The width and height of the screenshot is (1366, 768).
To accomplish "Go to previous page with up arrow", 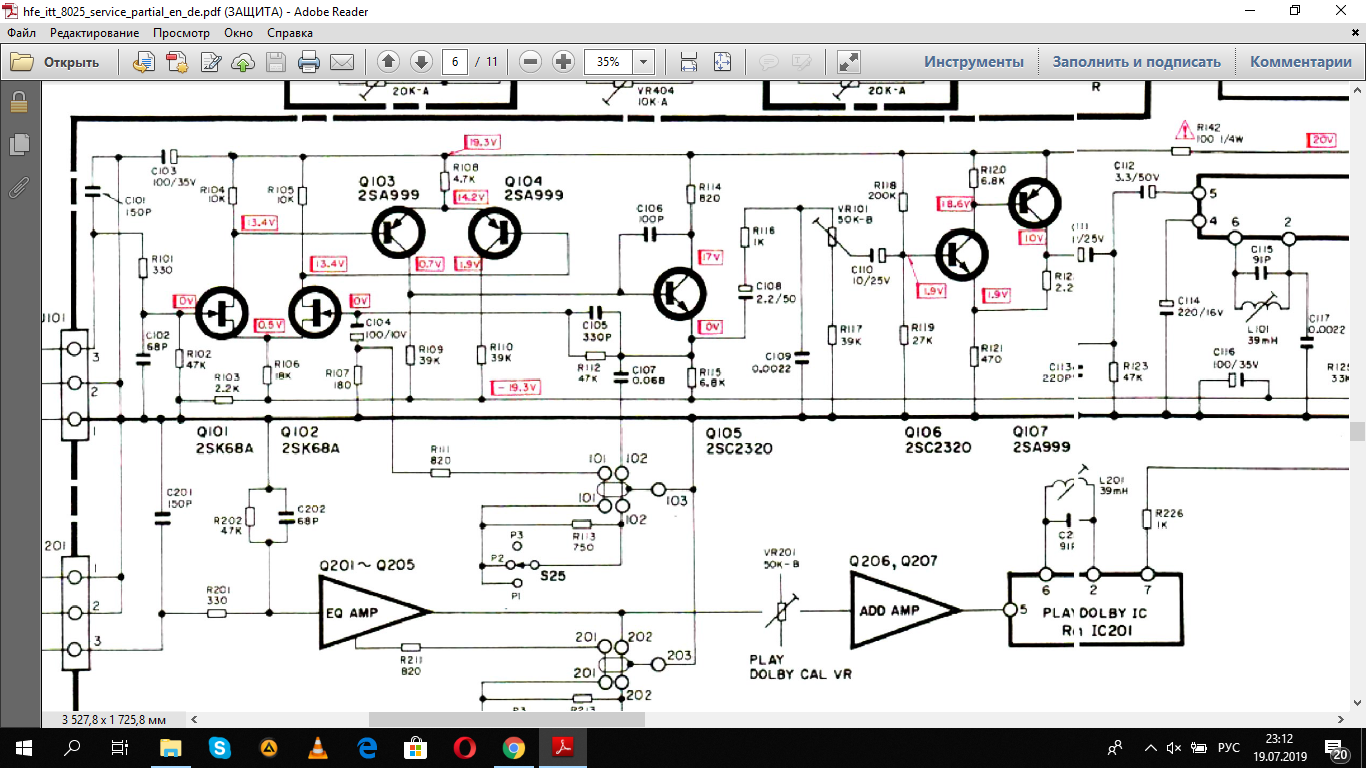I will (x=389, y=62).
